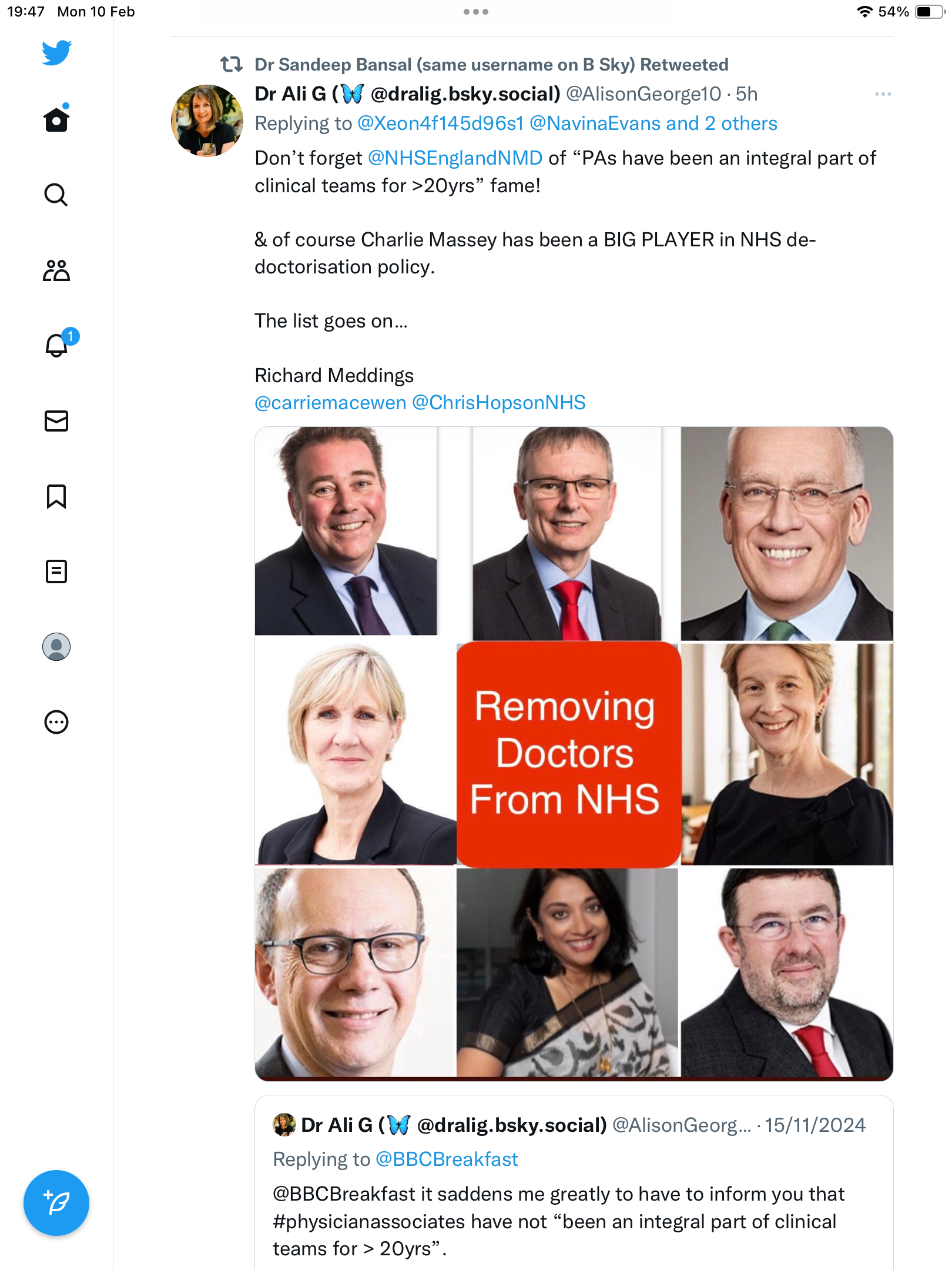This screenshot has width=952, height=1270.
Task: Open Communities people icon
Action: [x=56, y=270]
